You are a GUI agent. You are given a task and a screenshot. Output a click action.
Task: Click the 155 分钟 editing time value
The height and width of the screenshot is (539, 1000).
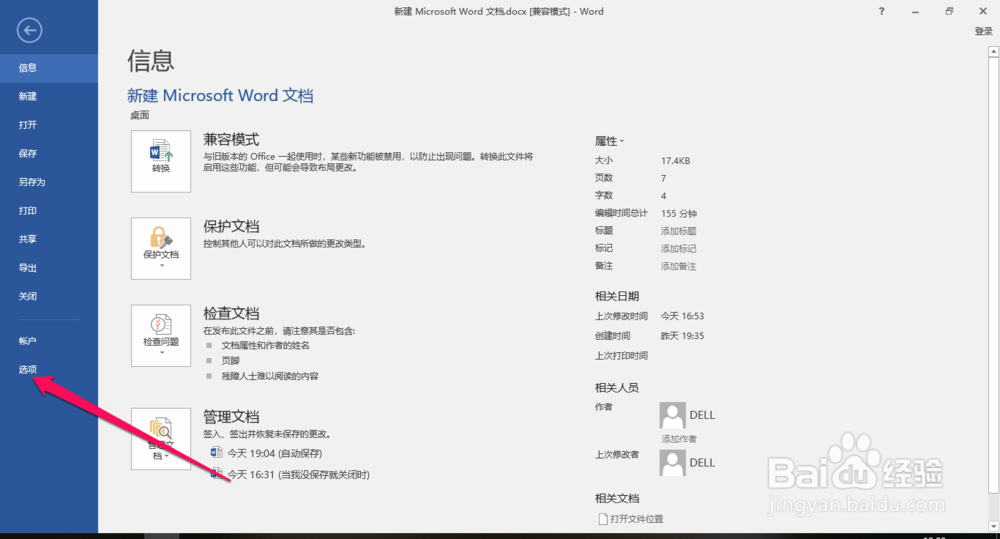tap(679, 213)
